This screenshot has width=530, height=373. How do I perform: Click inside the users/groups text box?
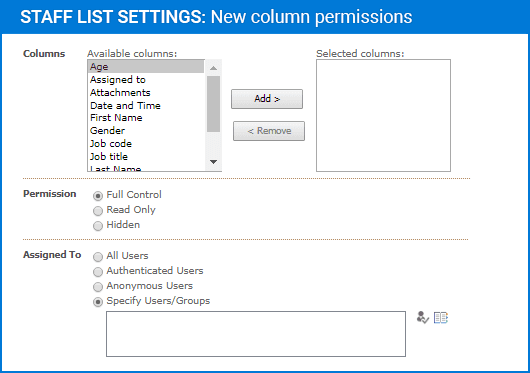coord(256,334)
